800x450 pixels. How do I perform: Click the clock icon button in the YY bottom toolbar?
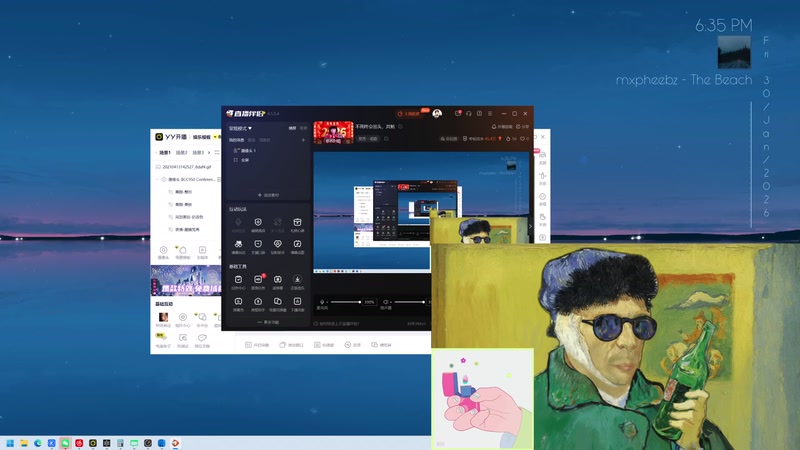(x=352, y=345)
